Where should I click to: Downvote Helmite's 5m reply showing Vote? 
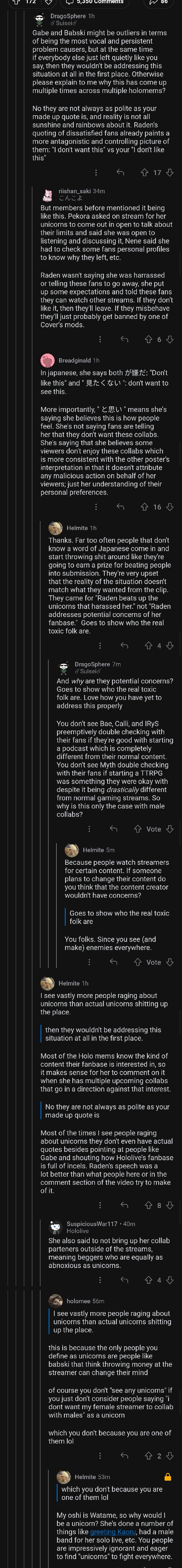click(x=170, y=962)
